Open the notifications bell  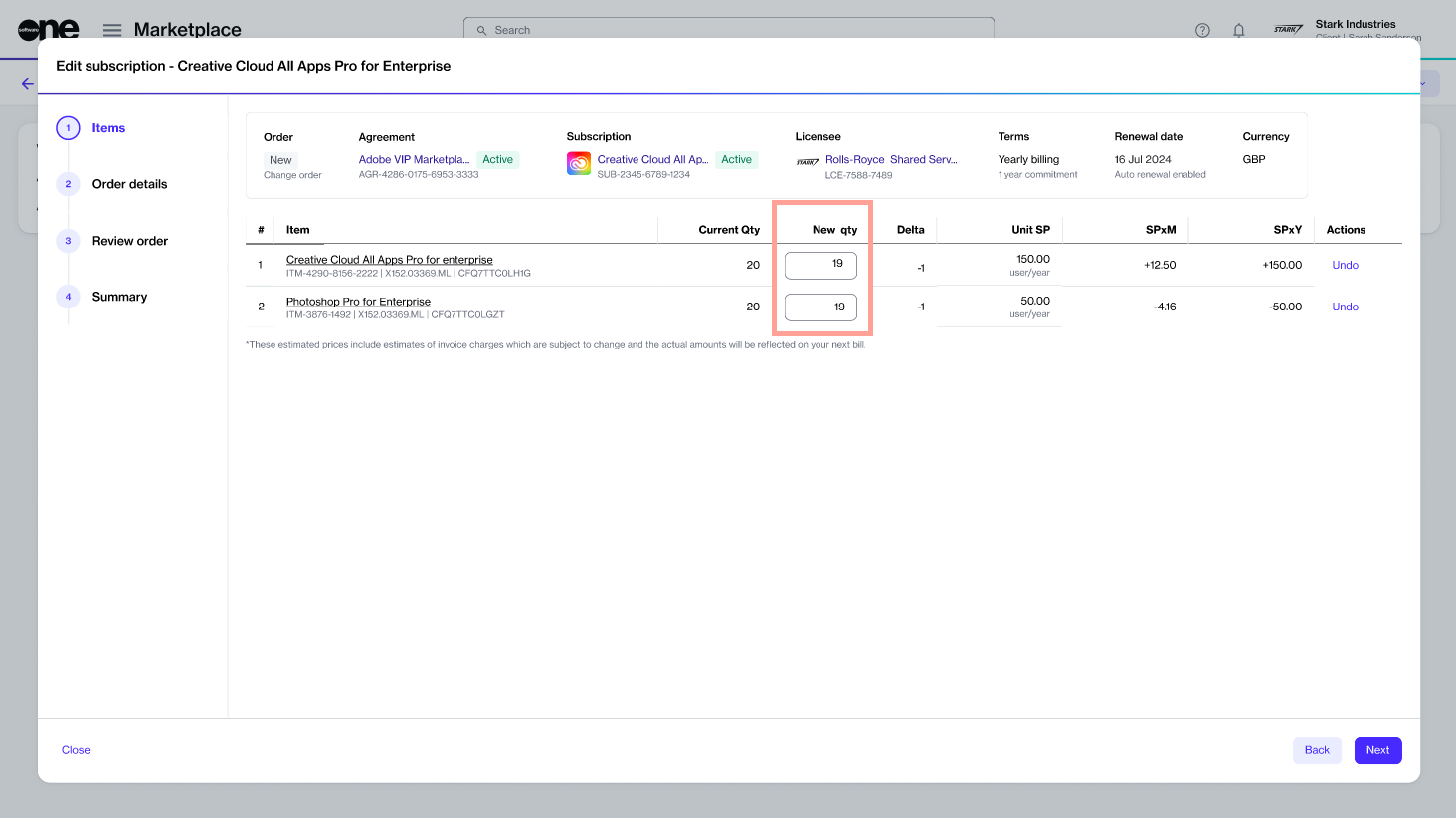point(1238,30)
